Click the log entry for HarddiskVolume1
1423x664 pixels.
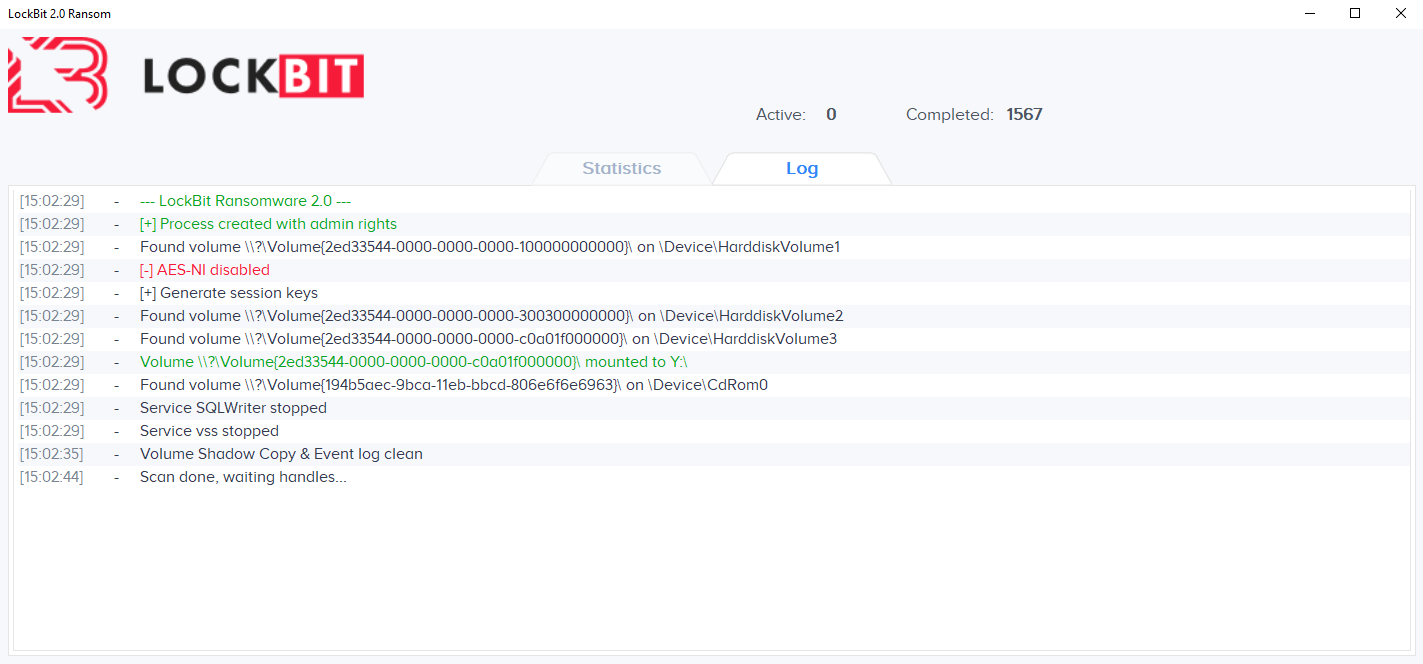(711, 247)
